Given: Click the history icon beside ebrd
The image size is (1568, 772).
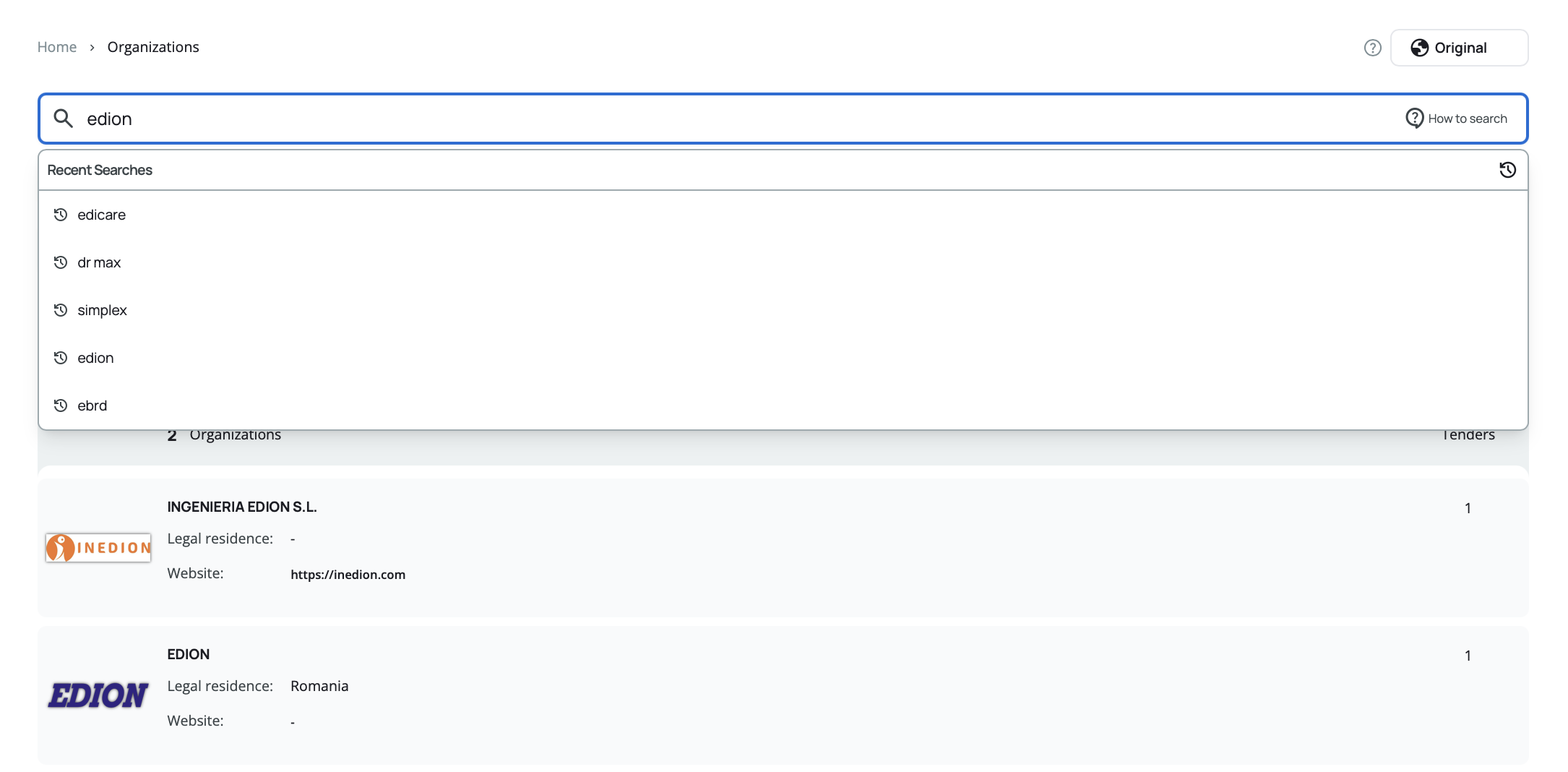Looking at the screenshot, I should pyautogui.click(x=61, y=406).
